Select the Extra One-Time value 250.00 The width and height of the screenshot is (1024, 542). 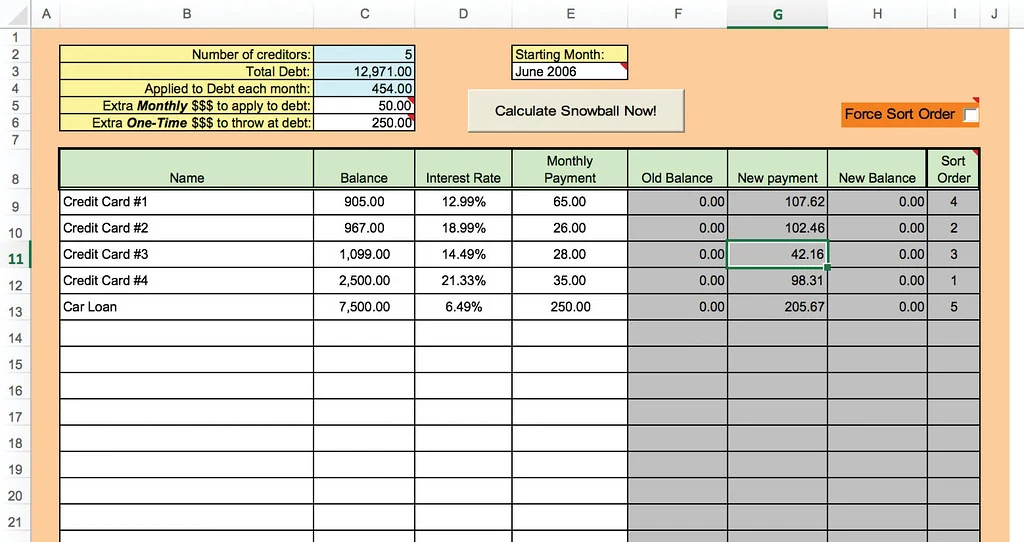(364, 122)
